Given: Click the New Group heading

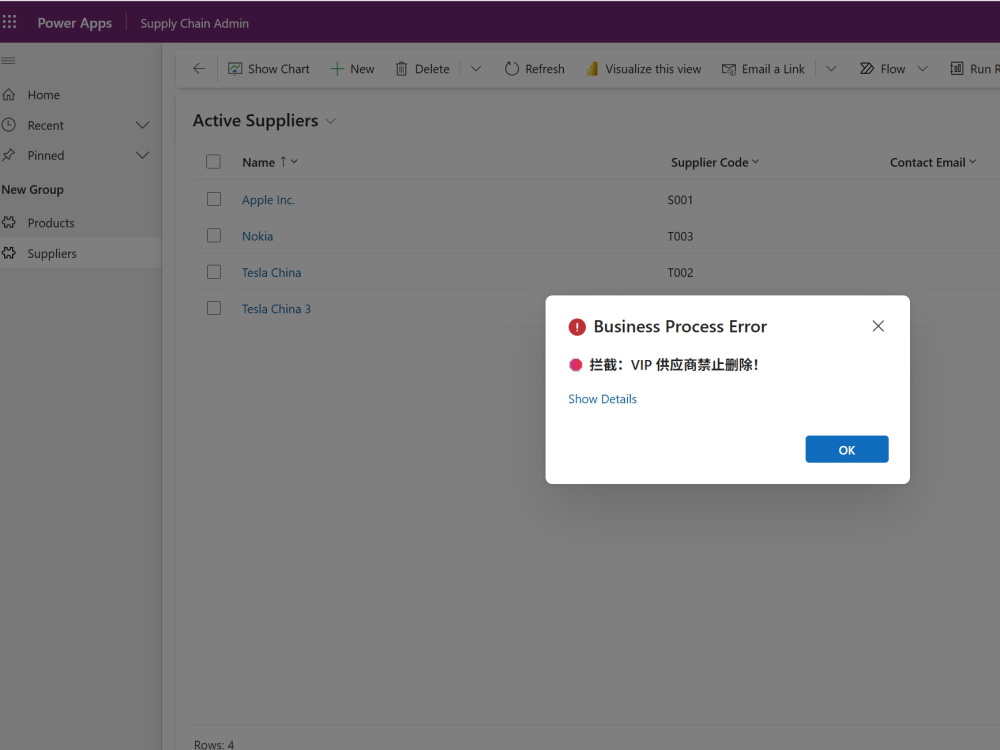Looking at the screenshot, I should coord(33,189).
